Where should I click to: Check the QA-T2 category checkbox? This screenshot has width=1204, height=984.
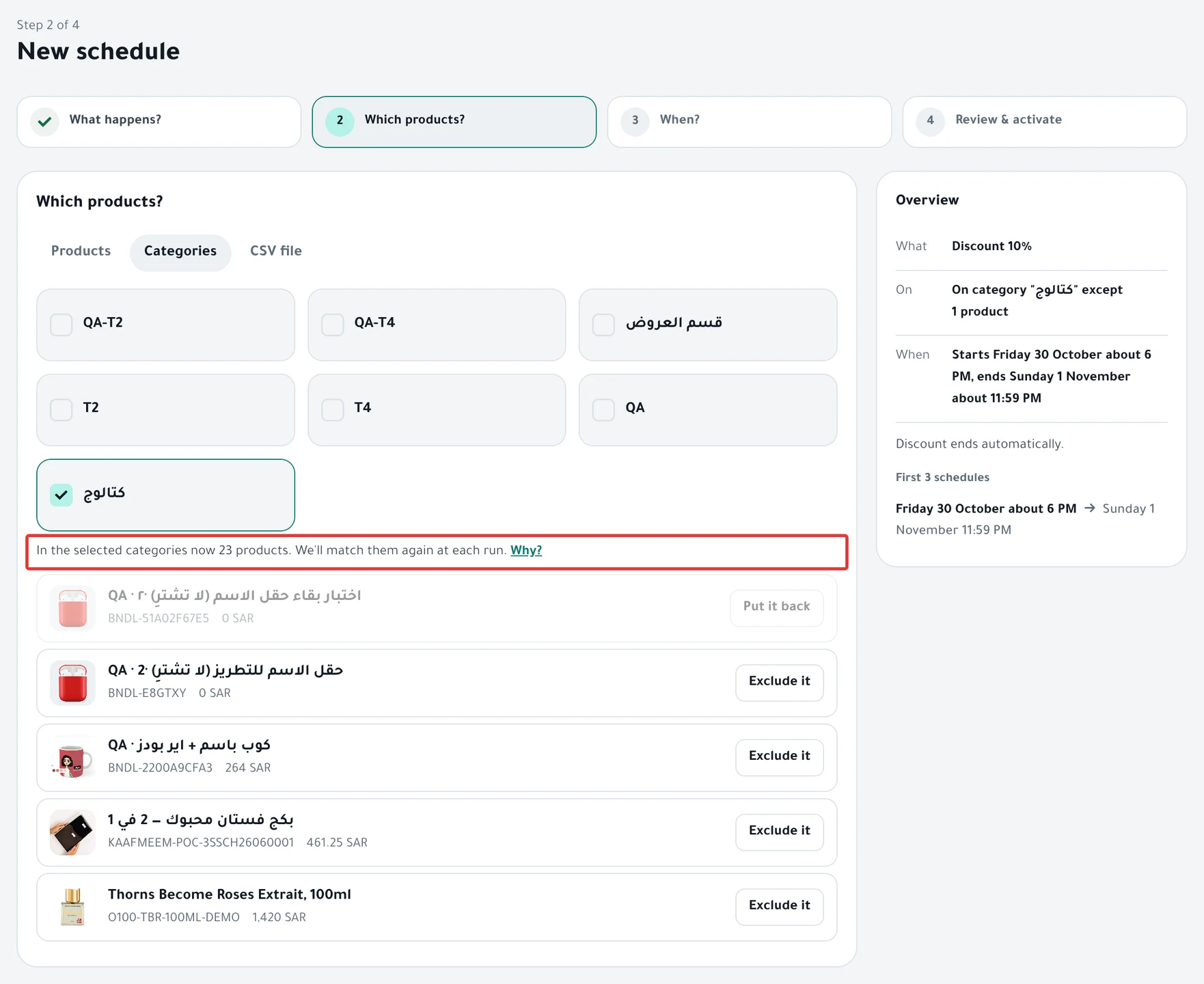click(x=61, y=325)
